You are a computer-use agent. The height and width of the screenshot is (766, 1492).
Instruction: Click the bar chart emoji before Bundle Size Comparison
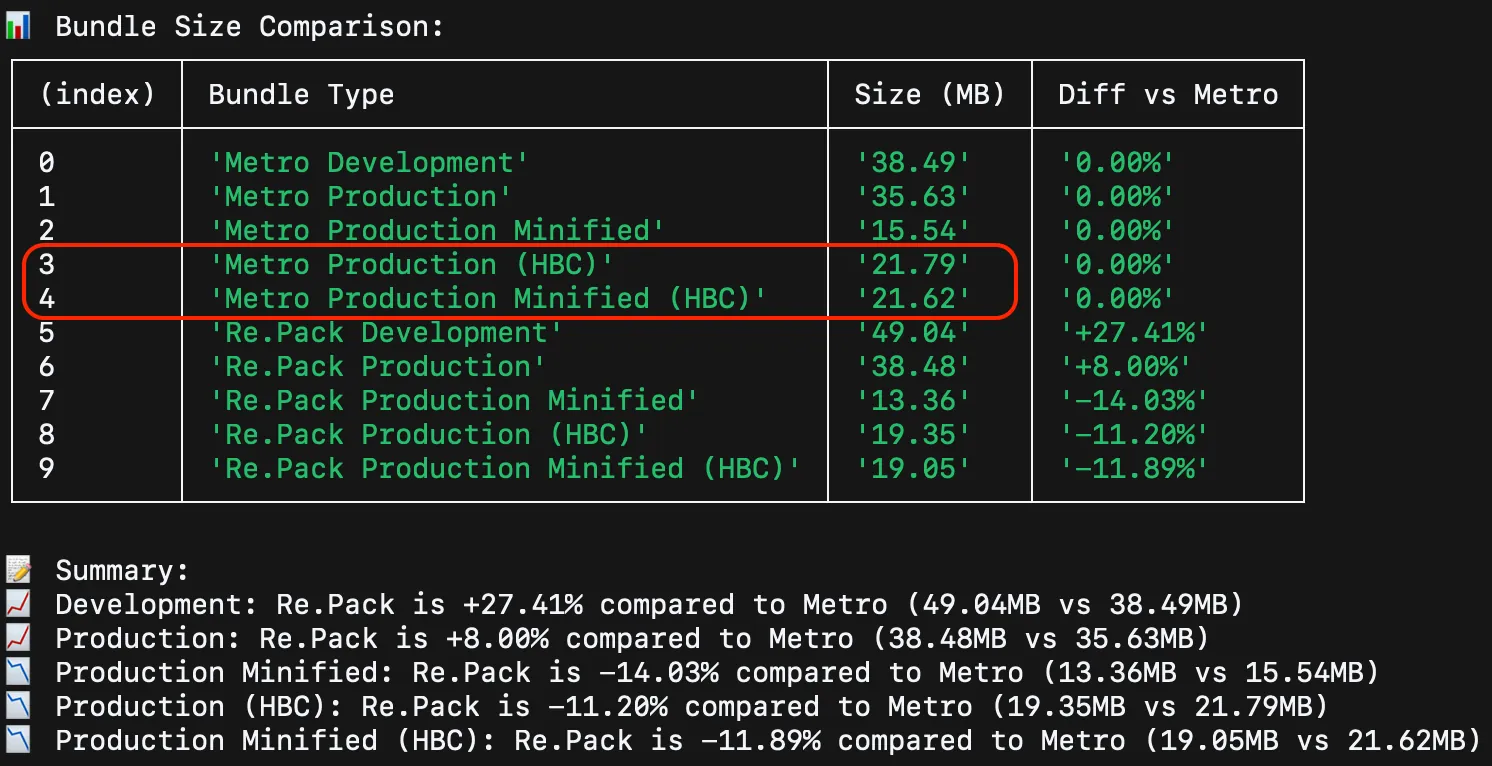(17, 27)
